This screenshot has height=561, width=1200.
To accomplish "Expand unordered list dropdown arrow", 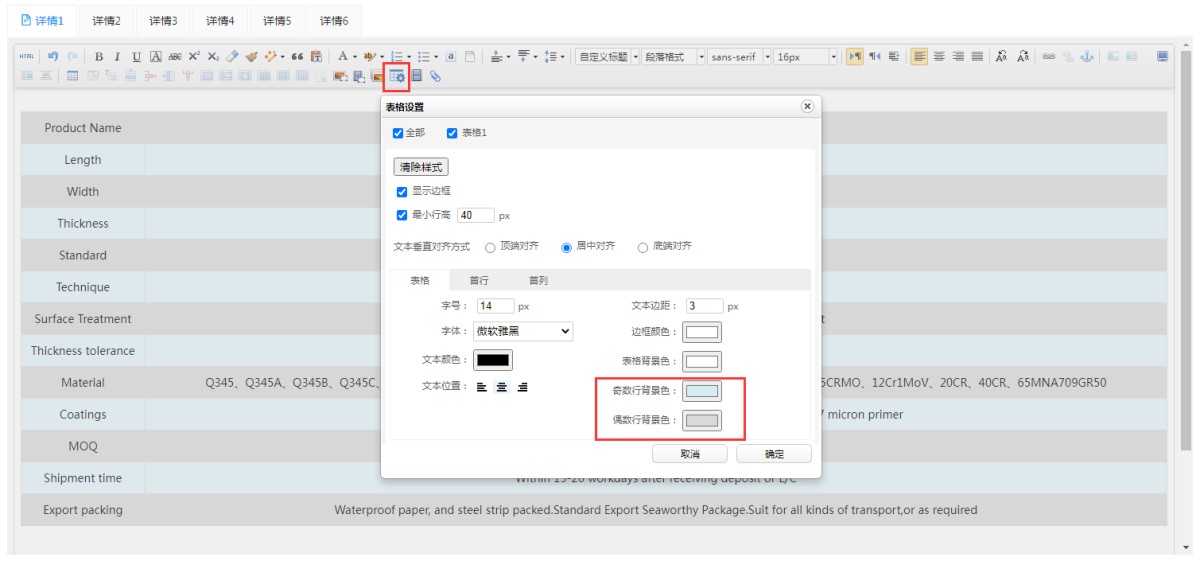I will pos(436,57).
